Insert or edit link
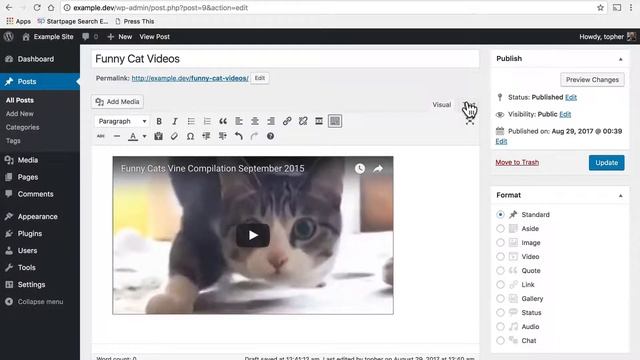Viewport: 640px width, 360px height. coord(287,121)
